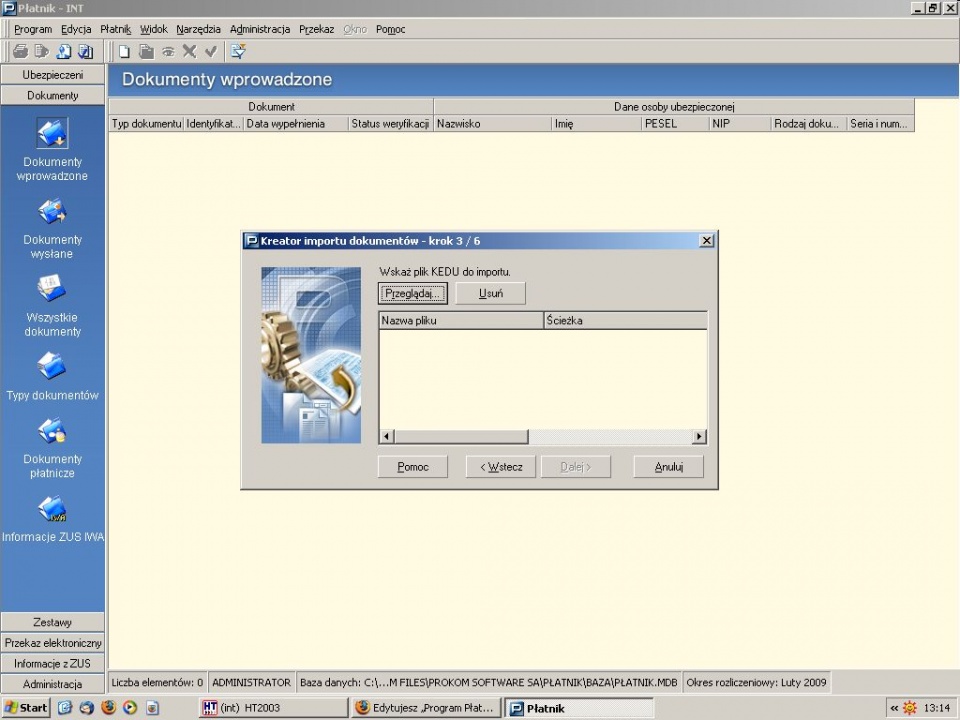Image resolution: width=960 pixels, height=720 pixels.
Task: Open the Płatnik menu
Action: 116,29
